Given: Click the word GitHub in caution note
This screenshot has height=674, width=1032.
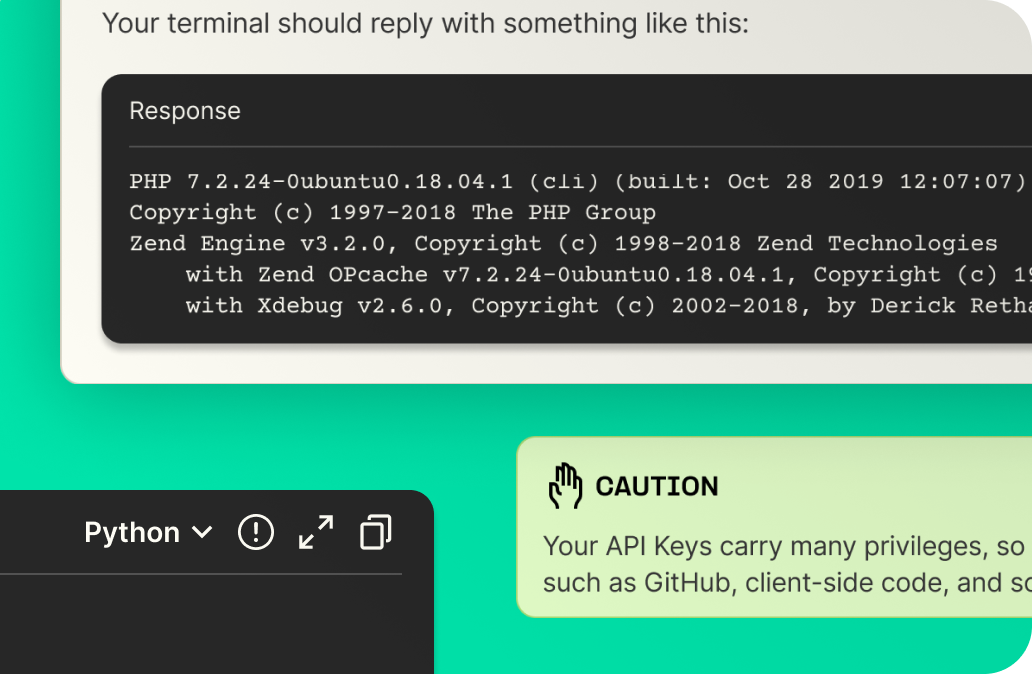Looking at the screenshot, I should (x=688, y=583).
